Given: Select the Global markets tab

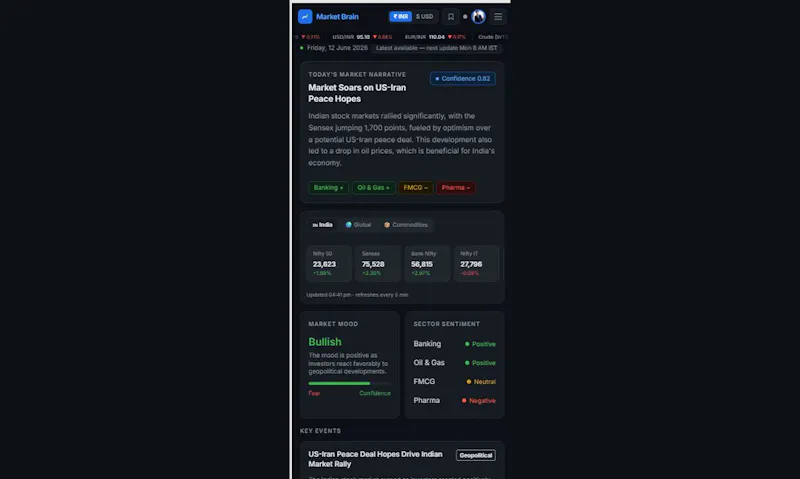Looking at the screenshot, I should [358, 224].
